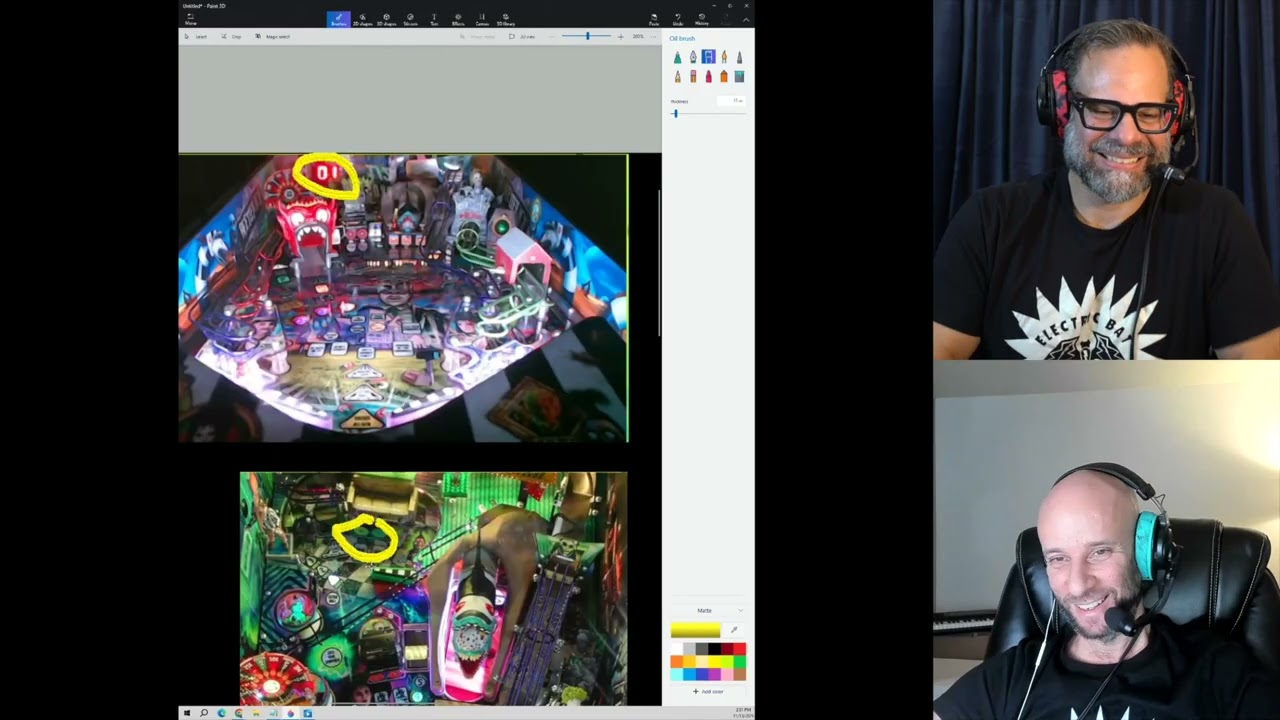
Task: Choose the Select tool
Action: point(196,36)
